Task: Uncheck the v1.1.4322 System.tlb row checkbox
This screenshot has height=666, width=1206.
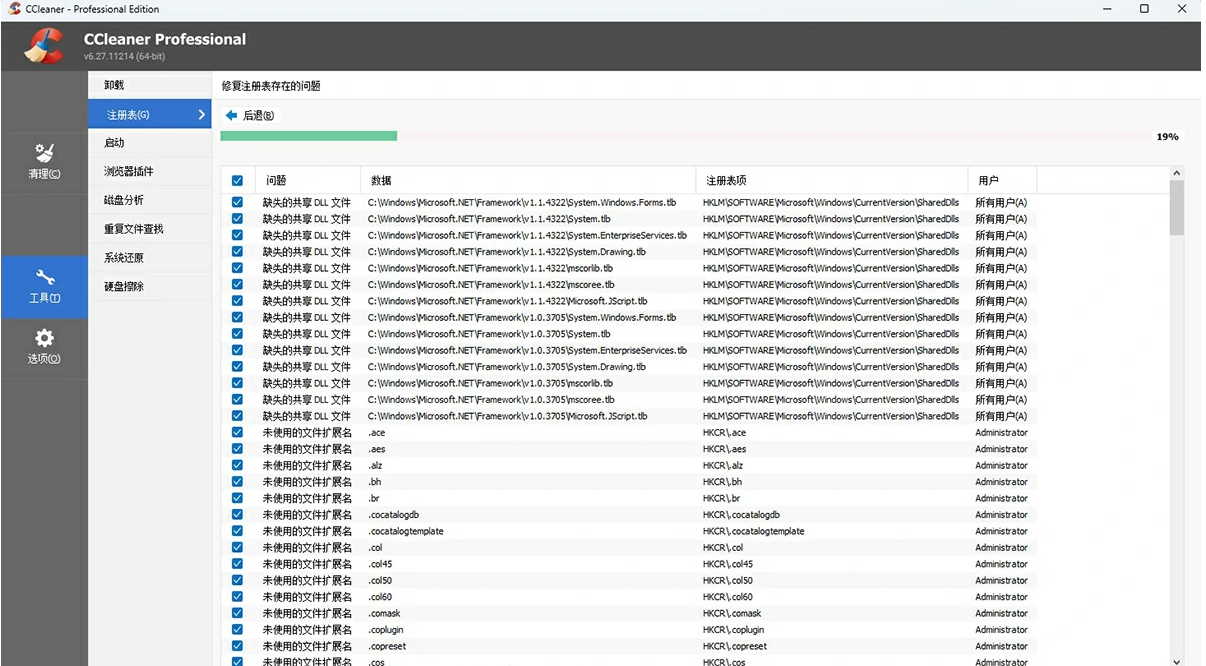Action: click(x=237, y=218)
